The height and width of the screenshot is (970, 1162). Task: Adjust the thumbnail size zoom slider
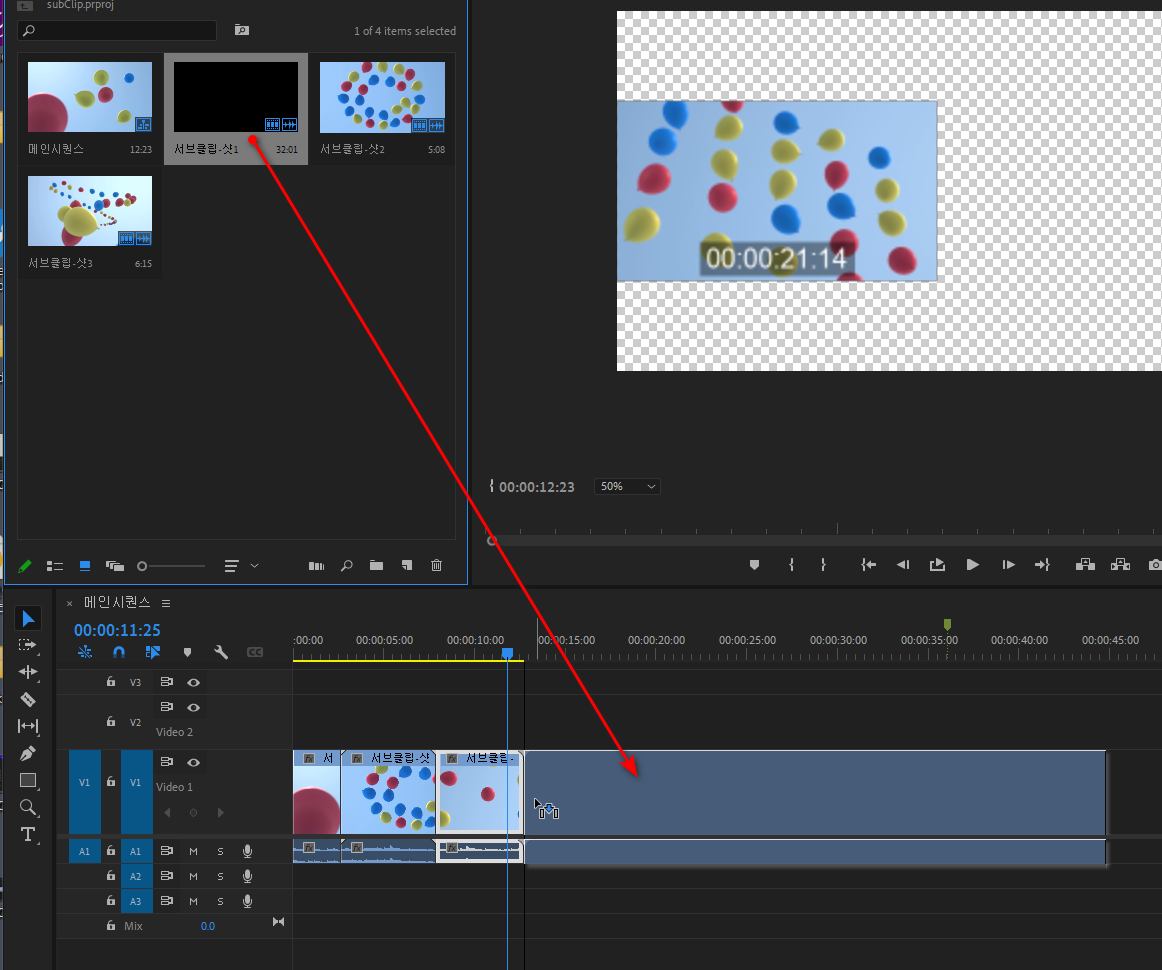tap(143, 566)
